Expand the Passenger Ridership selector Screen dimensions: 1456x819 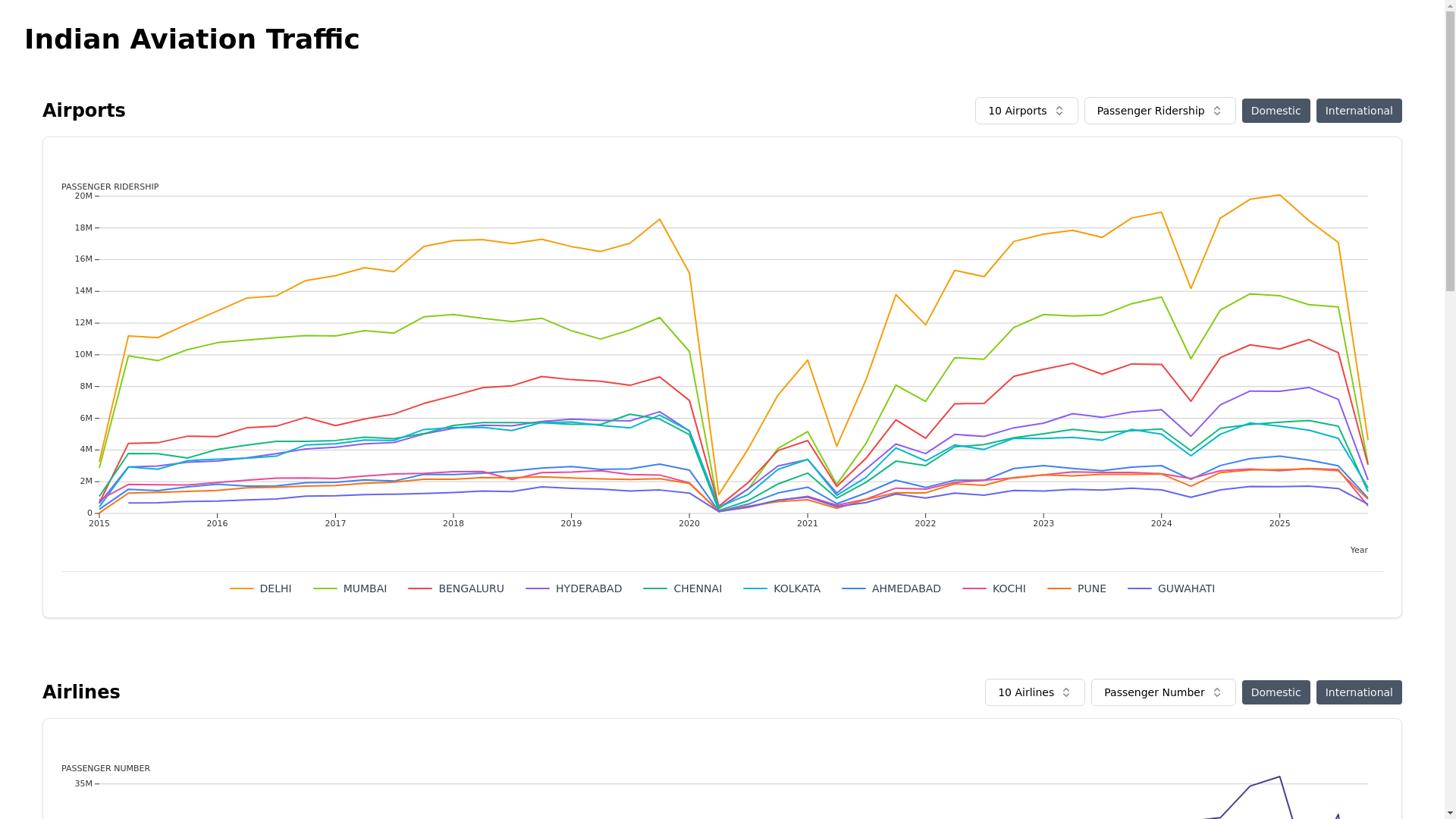coord(1159,111)
